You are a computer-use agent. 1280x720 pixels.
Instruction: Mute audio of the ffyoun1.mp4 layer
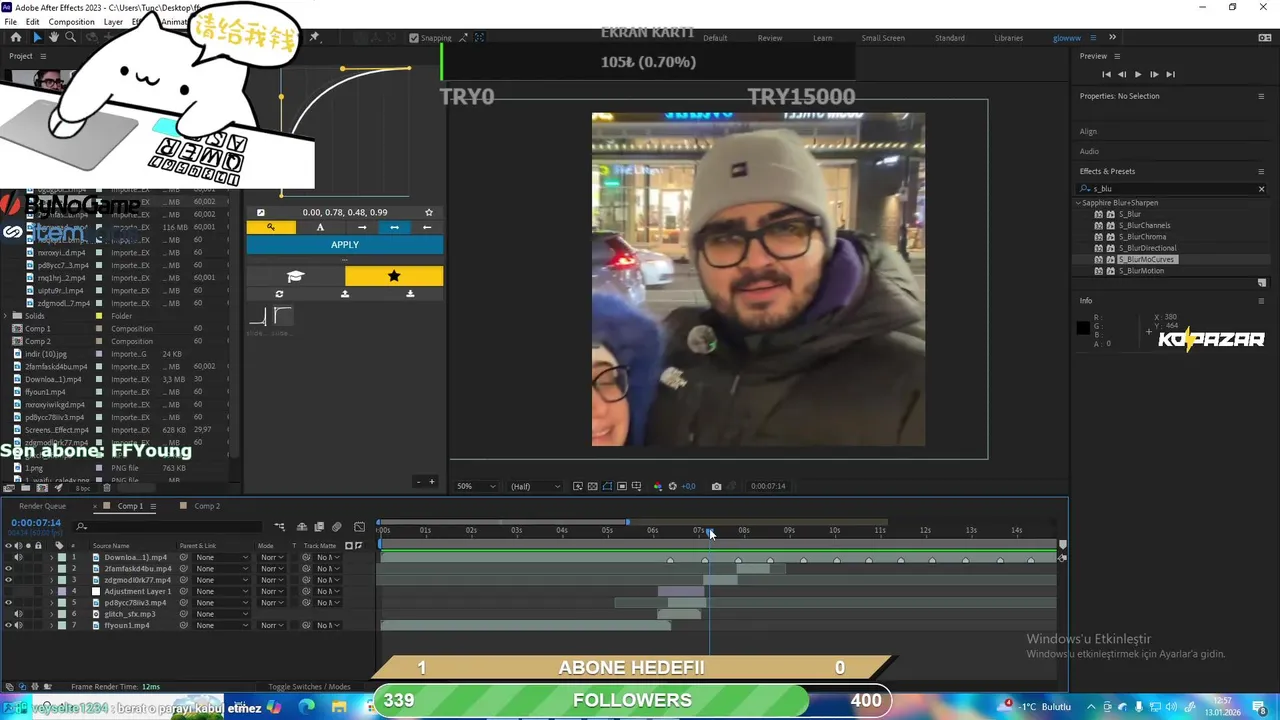[x=18, y=625]
